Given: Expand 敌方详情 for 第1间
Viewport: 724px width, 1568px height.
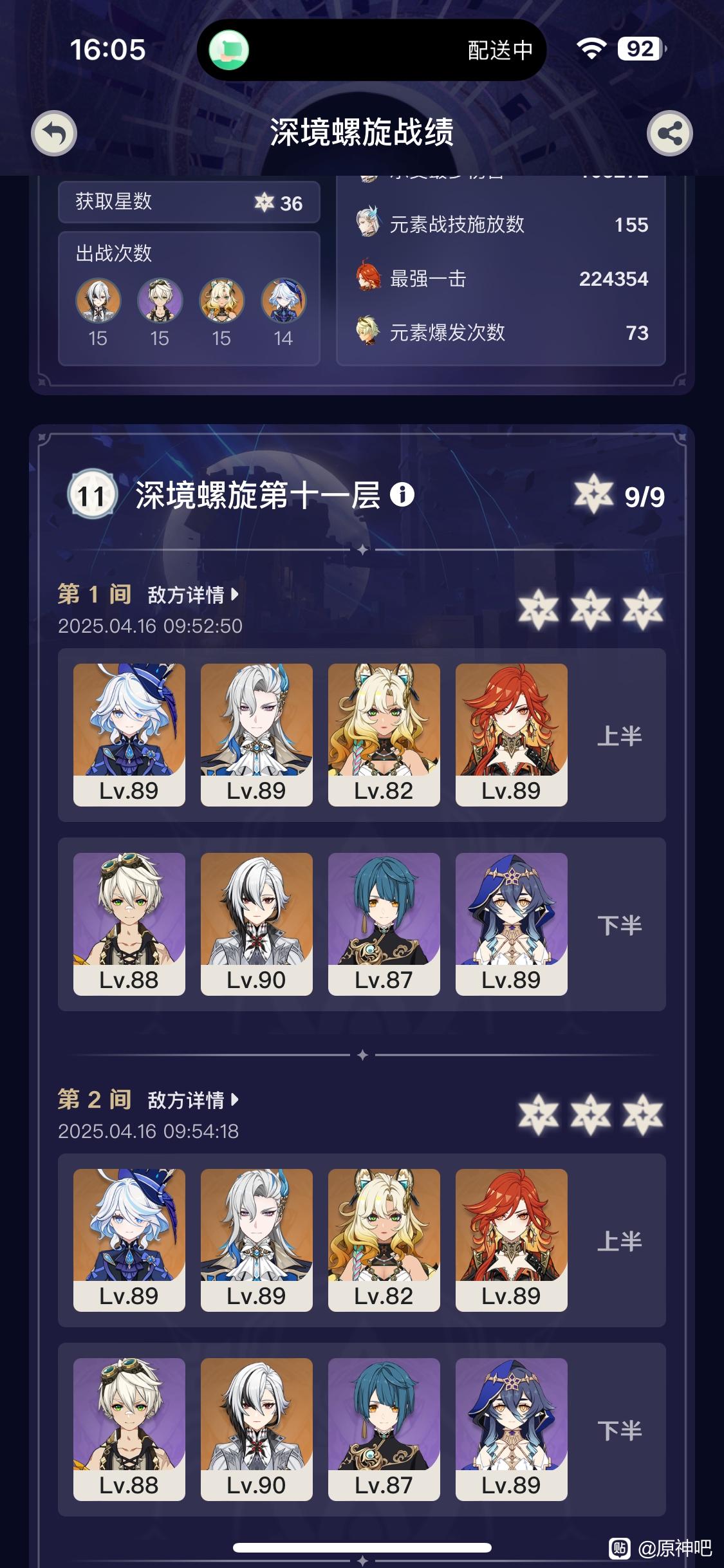Looking at the screenshot, I should [x=193, y=595].
